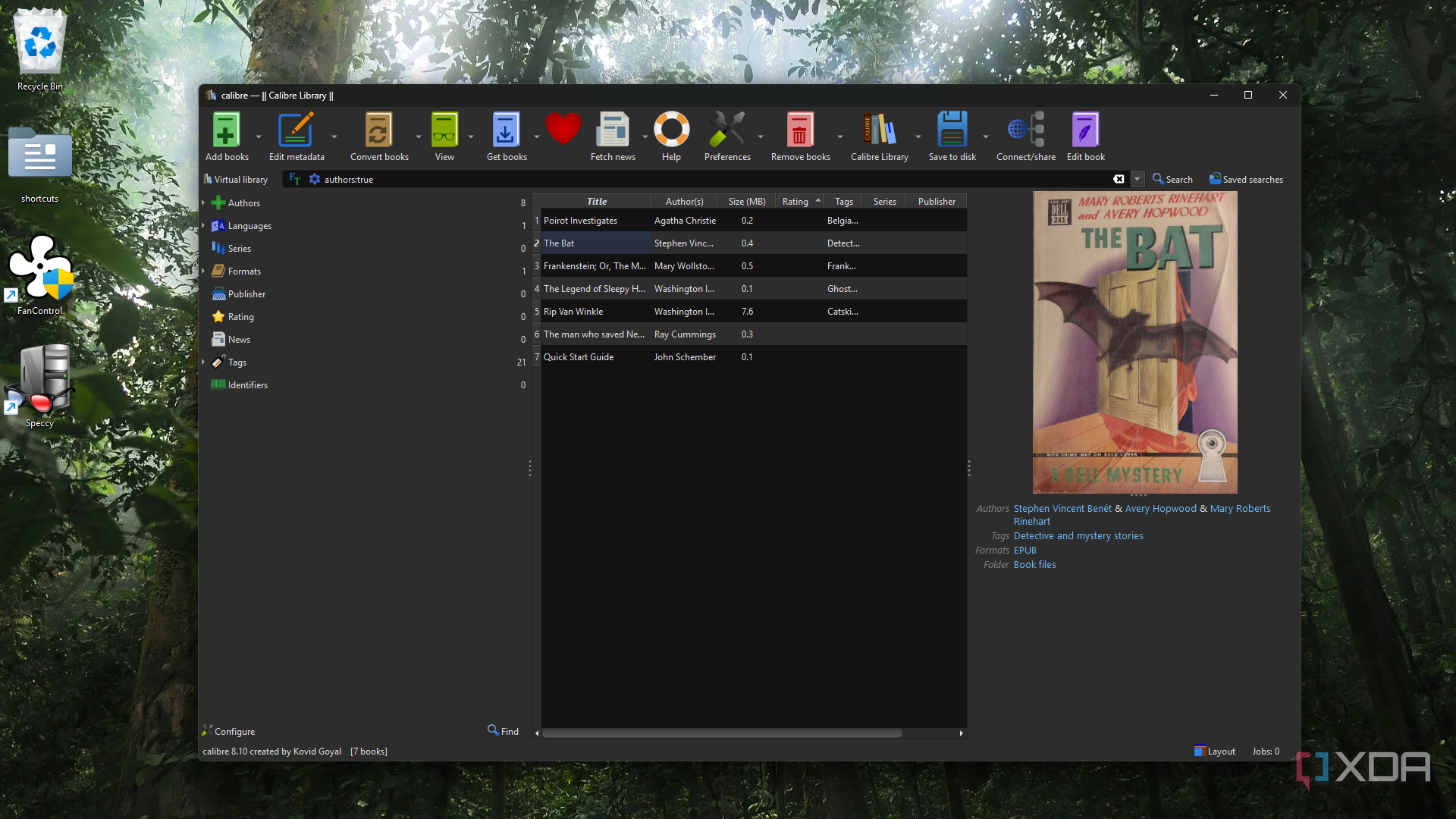1456x819 pixels.
Task: Click the Get books icon
Action: pos(506,130)
